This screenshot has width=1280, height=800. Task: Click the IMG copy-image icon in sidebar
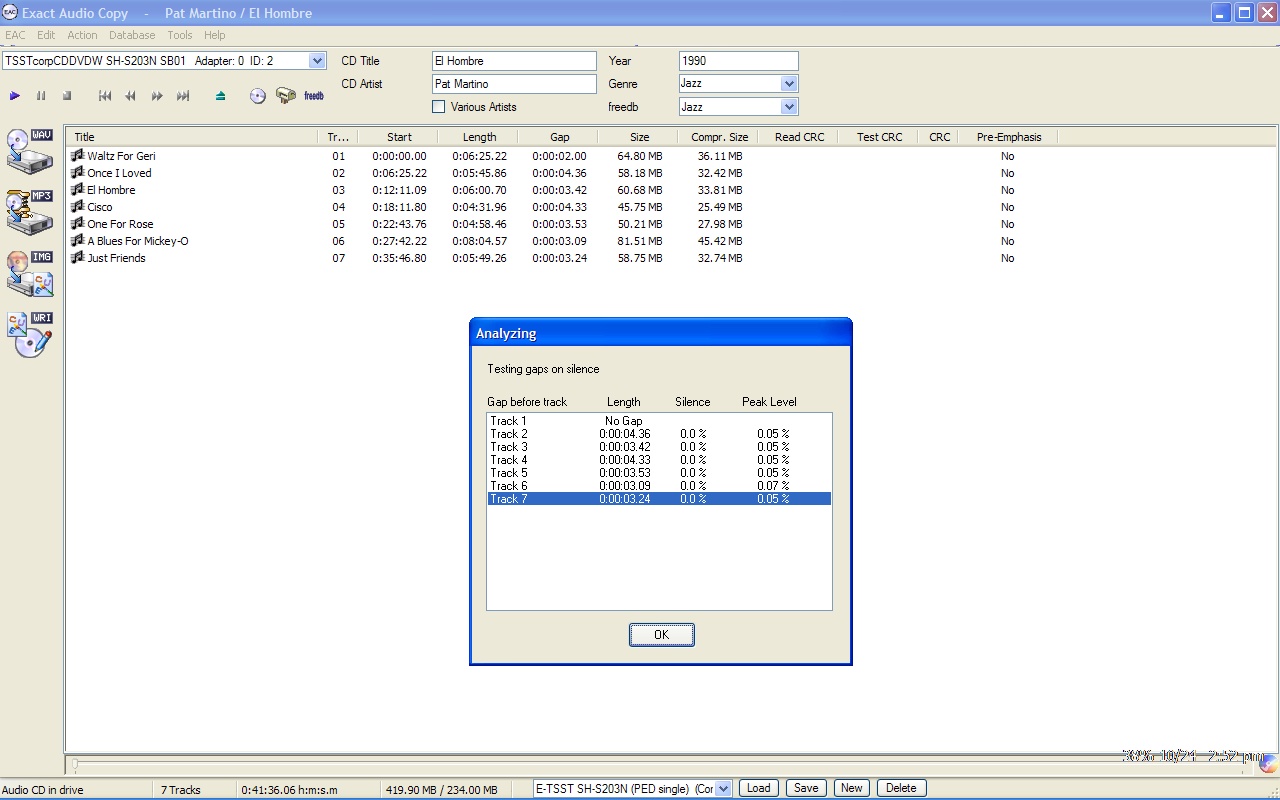(30, 274)
